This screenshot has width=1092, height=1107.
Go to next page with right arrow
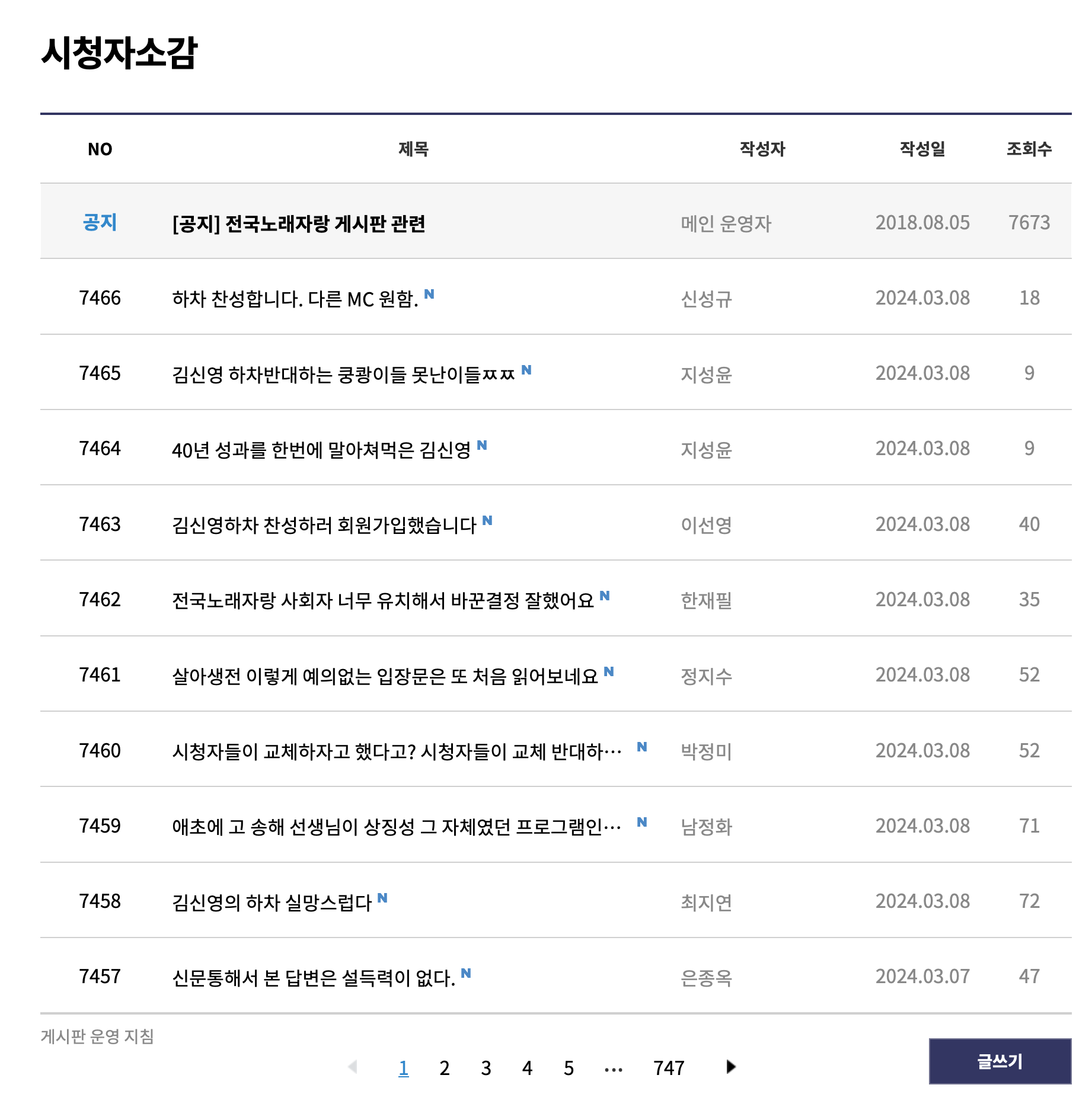[731, 1067]
